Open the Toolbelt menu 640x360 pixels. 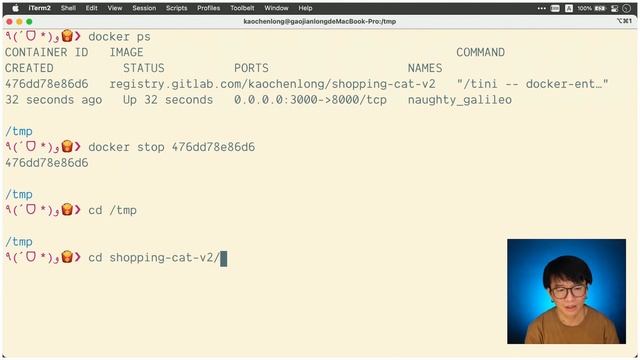pos(242,8)
